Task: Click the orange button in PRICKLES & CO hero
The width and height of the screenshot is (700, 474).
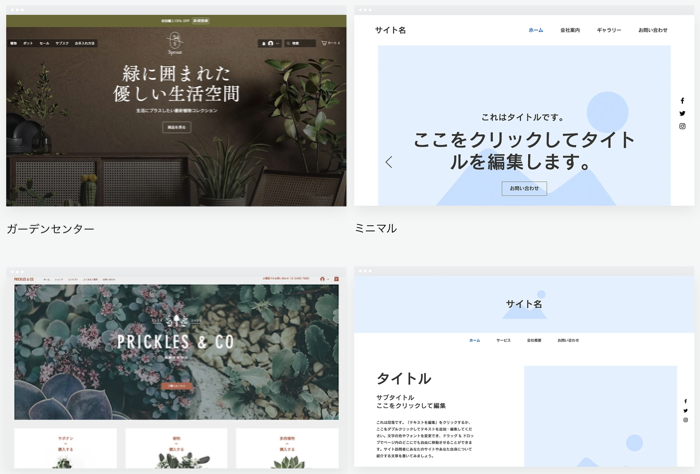Action: tap(177, 386)
